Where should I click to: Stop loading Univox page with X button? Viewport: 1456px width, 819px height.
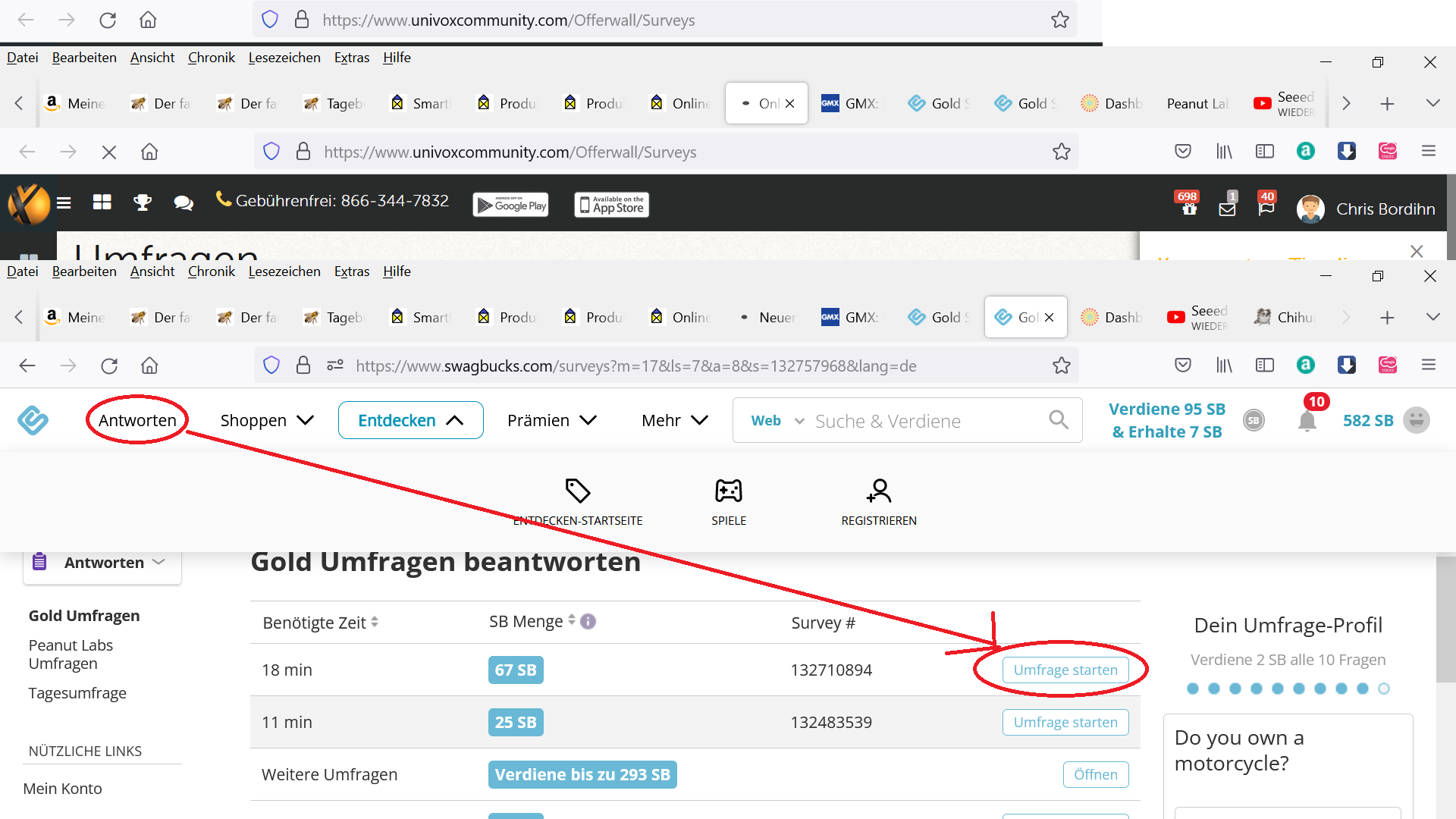(109, 152)
